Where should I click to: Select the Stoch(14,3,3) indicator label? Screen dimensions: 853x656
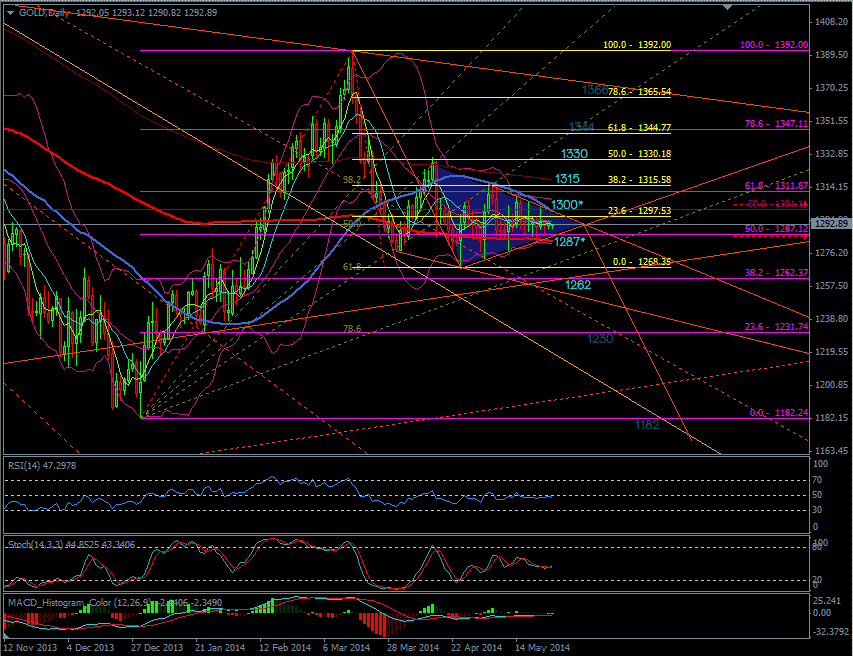coord(71,544)
